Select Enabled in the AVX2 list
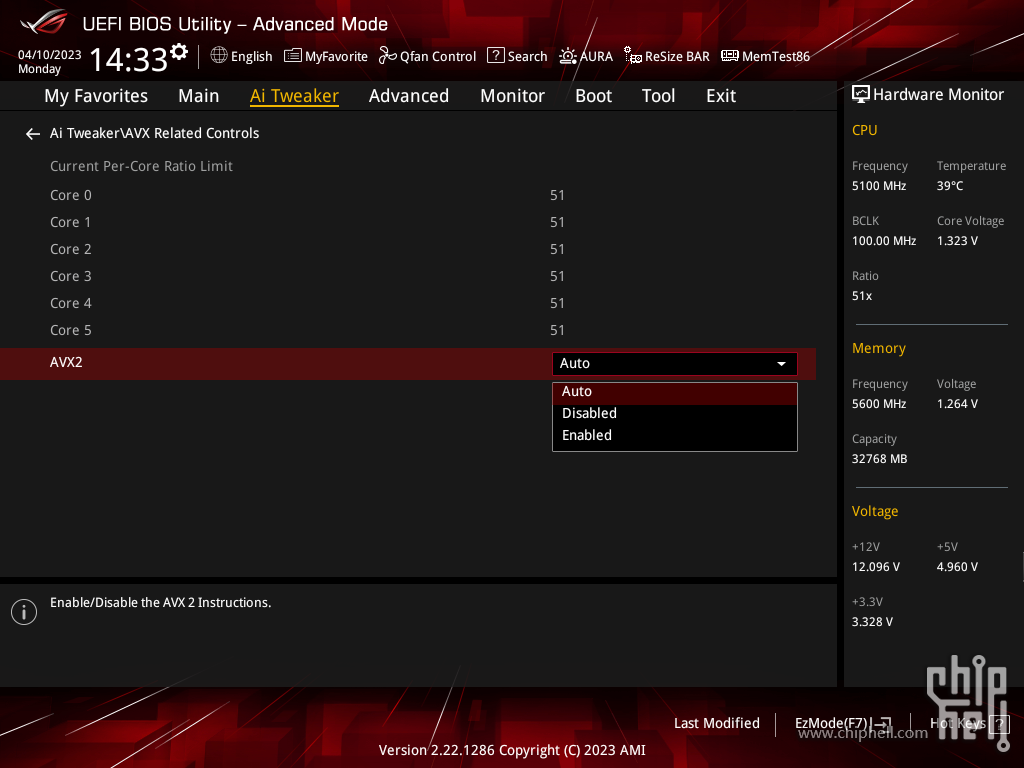 (x=675, y=436)
